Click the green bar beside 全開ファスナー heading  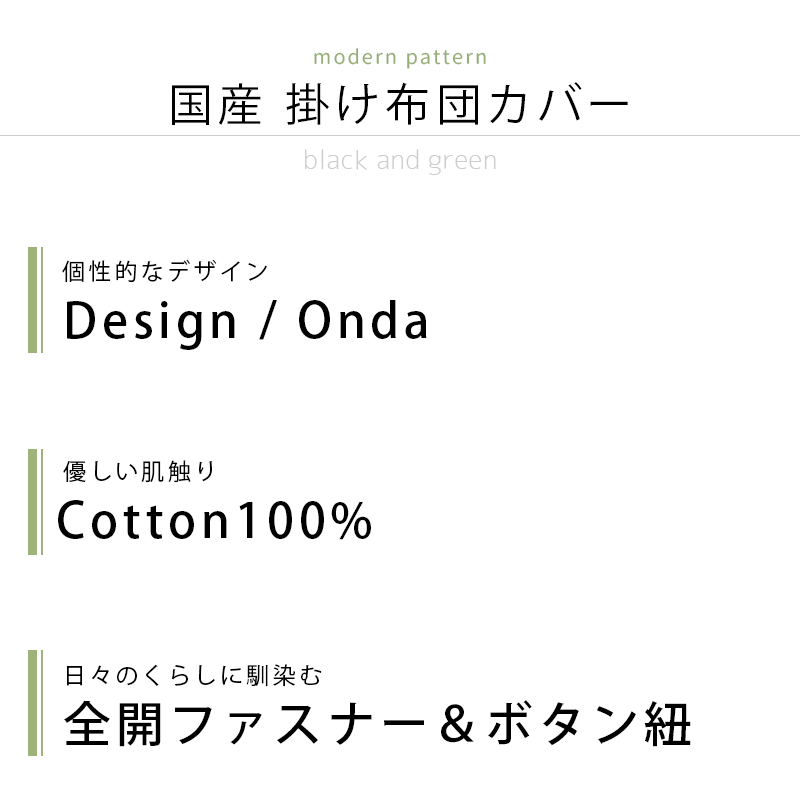tap(35, 703)
